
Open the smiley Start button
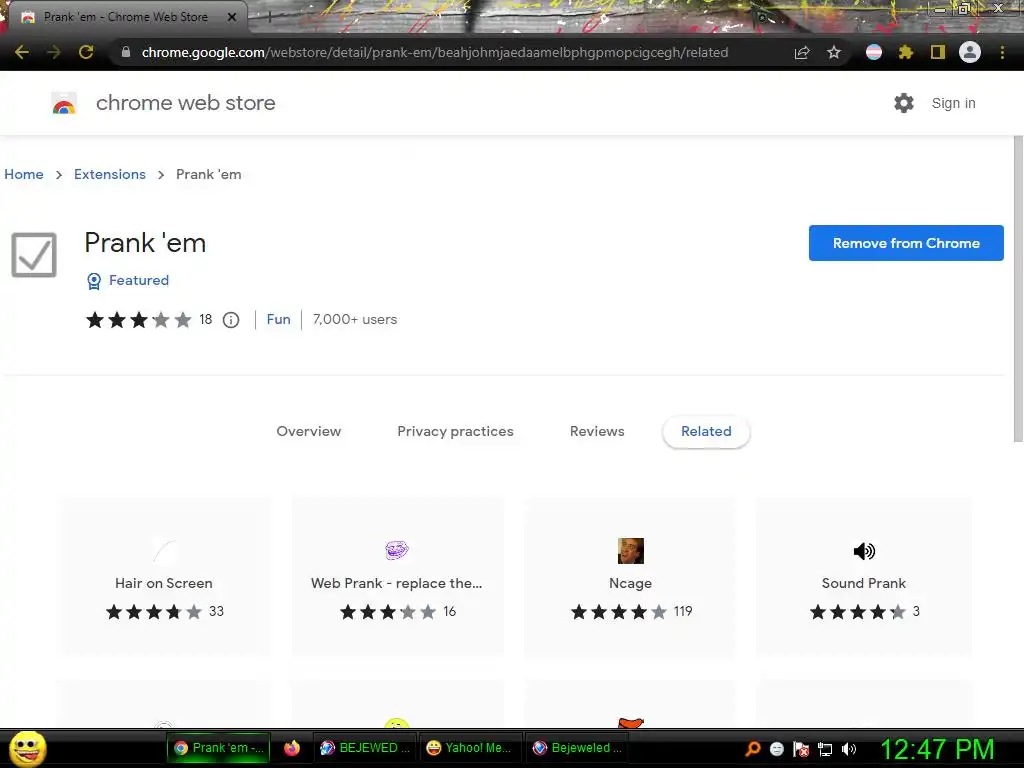(28, 748)
